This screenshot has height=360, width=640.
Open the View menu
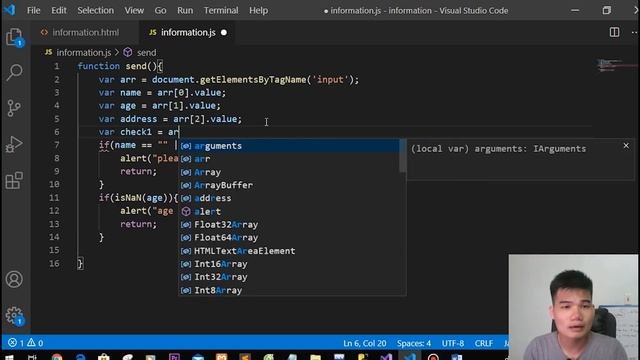click(134, 10)
